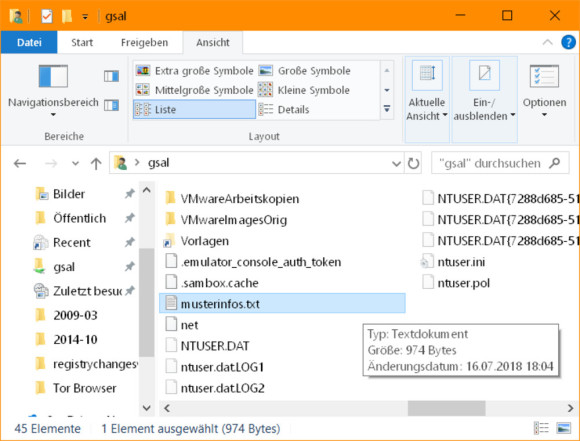580x441 pixels.
Task: Select Extra große Symbole layout
Action: point(195,71)
